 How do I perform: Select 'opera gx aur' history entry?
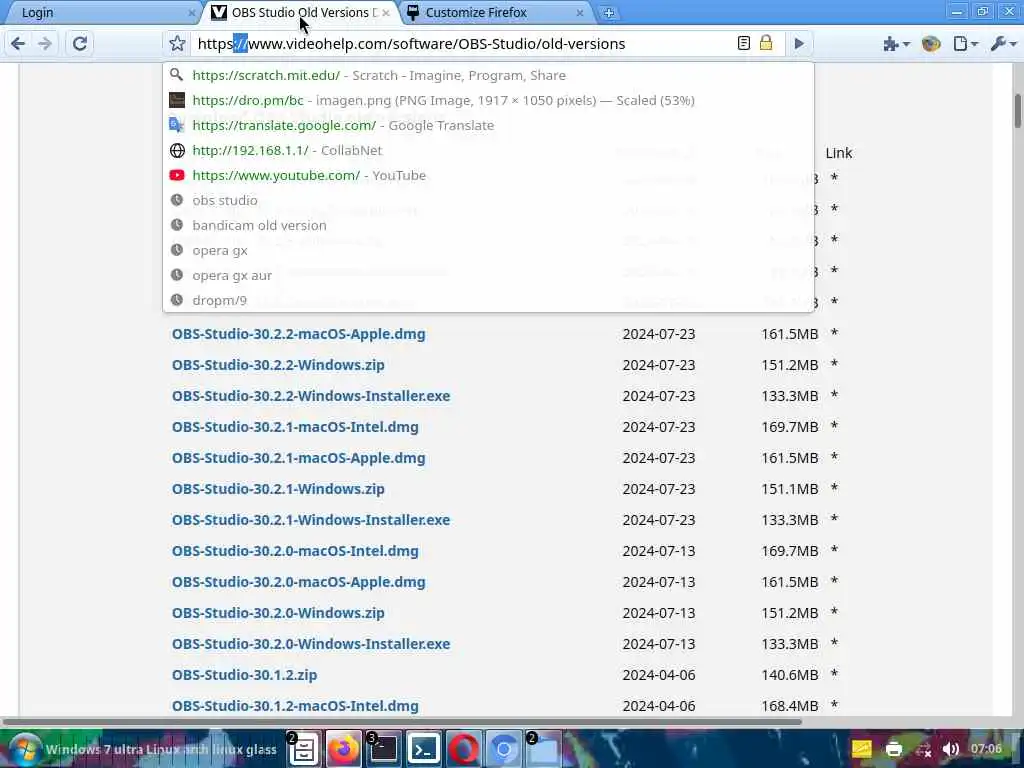click(x=488, y=275)
